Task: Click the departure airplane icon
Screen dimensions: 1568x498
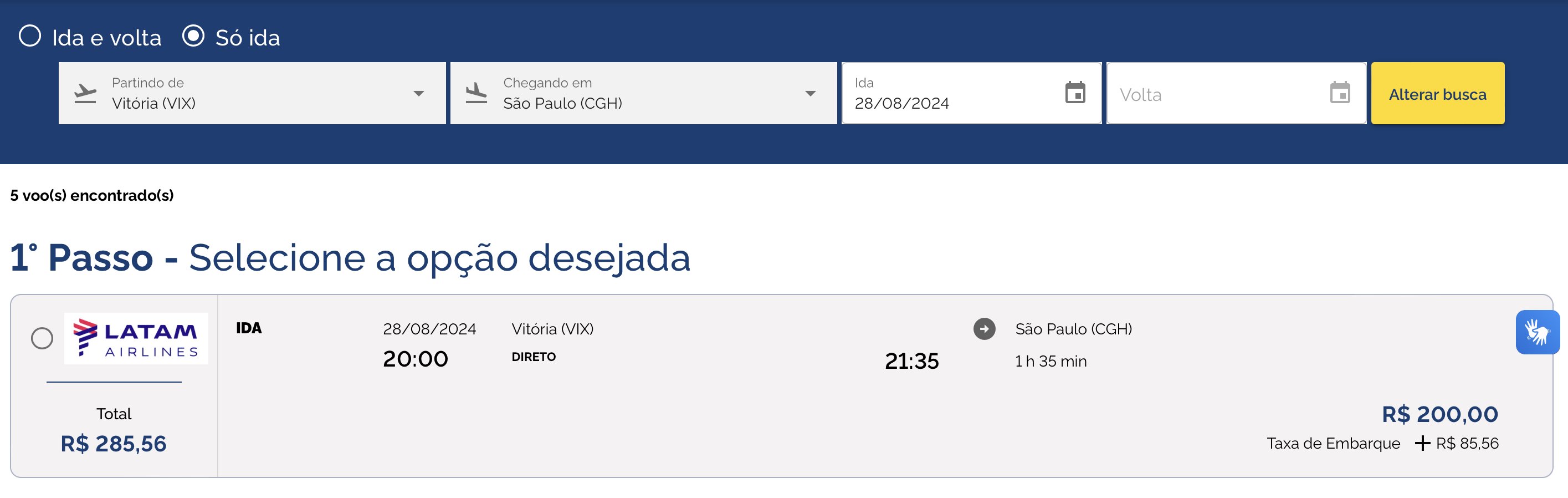Action: [85, 94]
